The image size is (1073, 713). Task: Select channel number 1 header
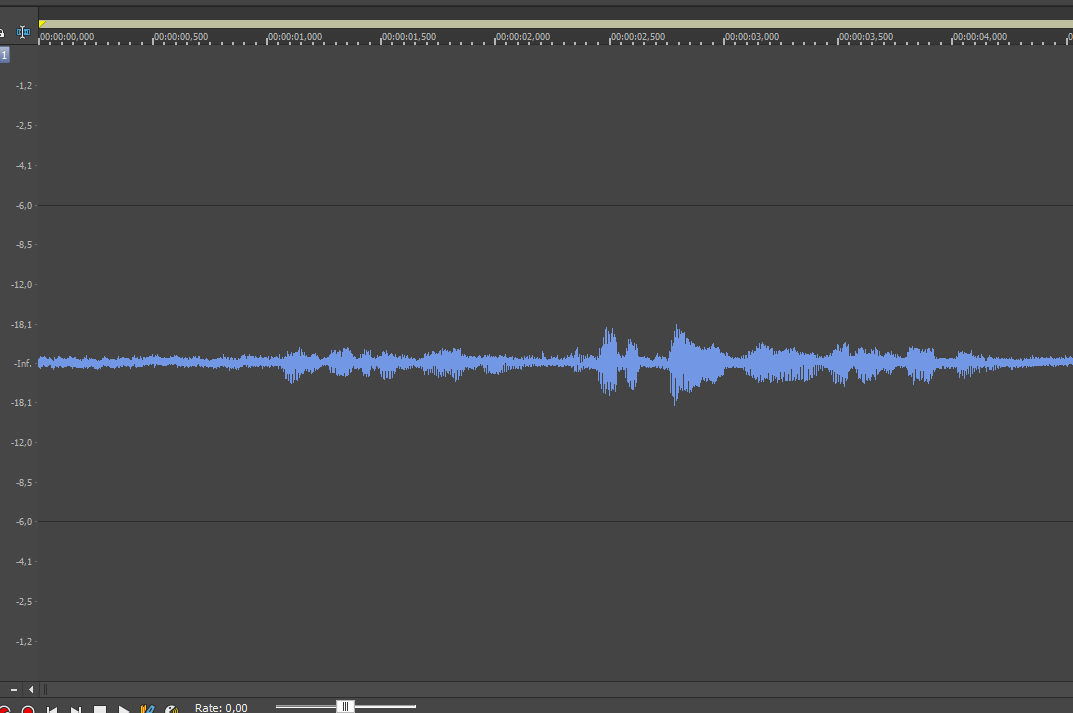(x=4, y=55)
